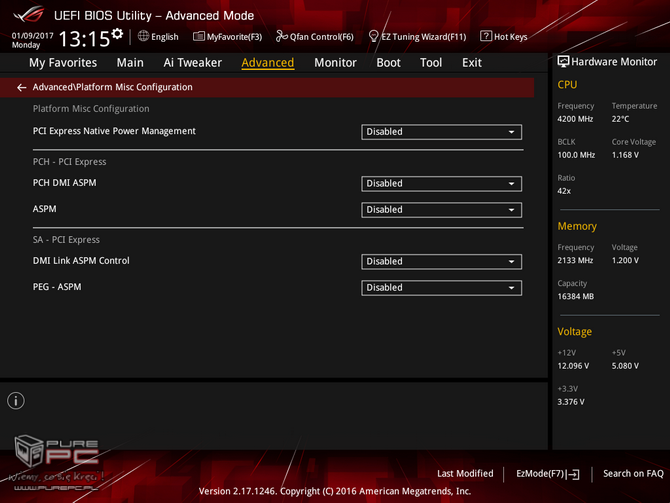This screenshot has width=670, height=503.
Task: Change language via English button
Action: tap(165, 37)
